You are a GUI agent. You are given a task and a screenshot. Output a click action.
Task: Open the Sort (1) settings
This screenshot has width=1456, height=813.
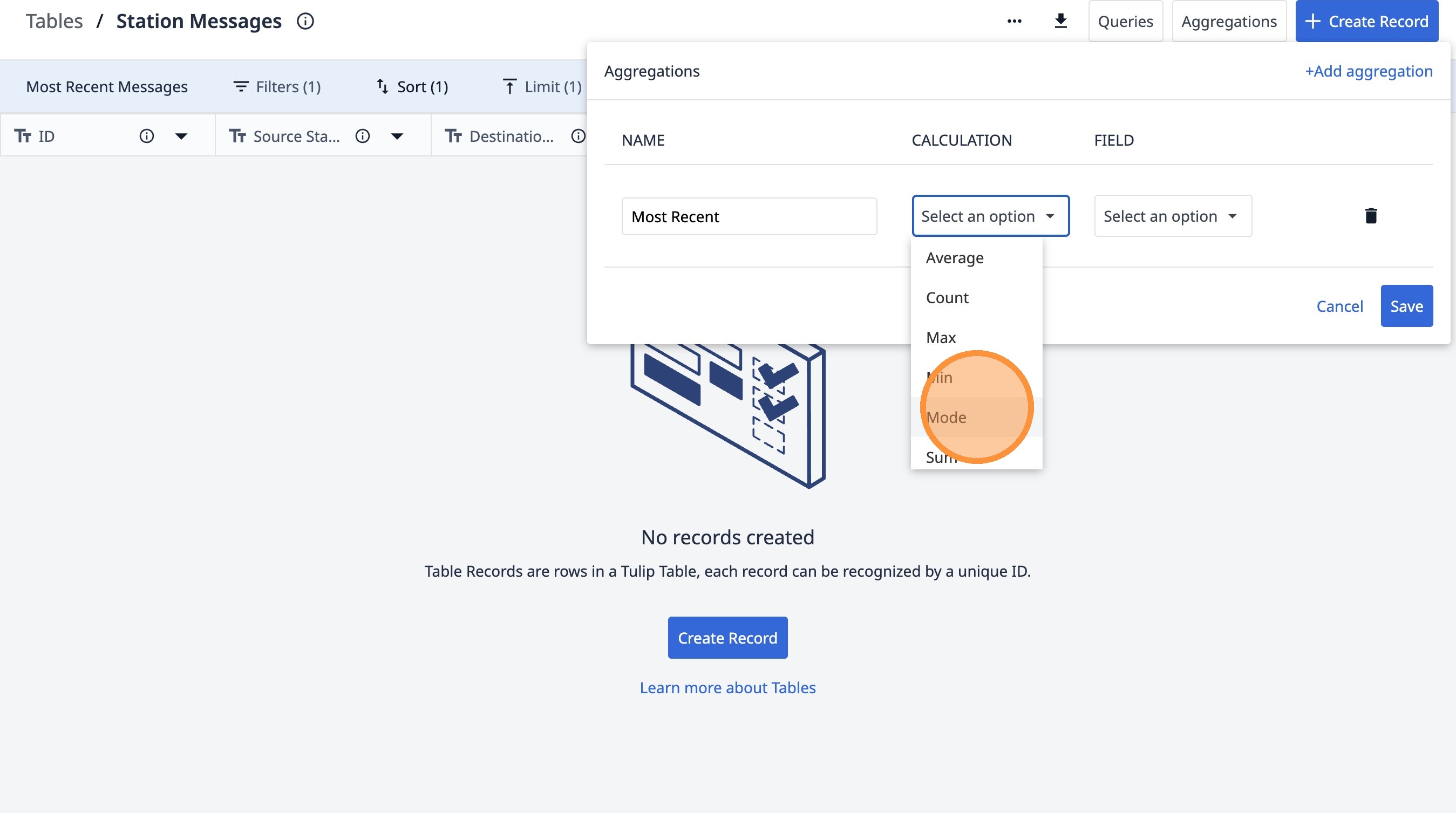(413, 87)
